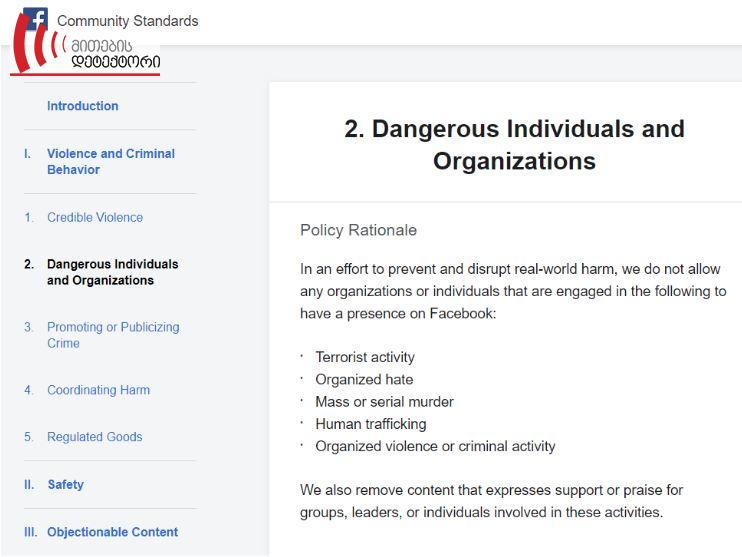Click the Terrorist activity bullet item

[x=365, y=357]
